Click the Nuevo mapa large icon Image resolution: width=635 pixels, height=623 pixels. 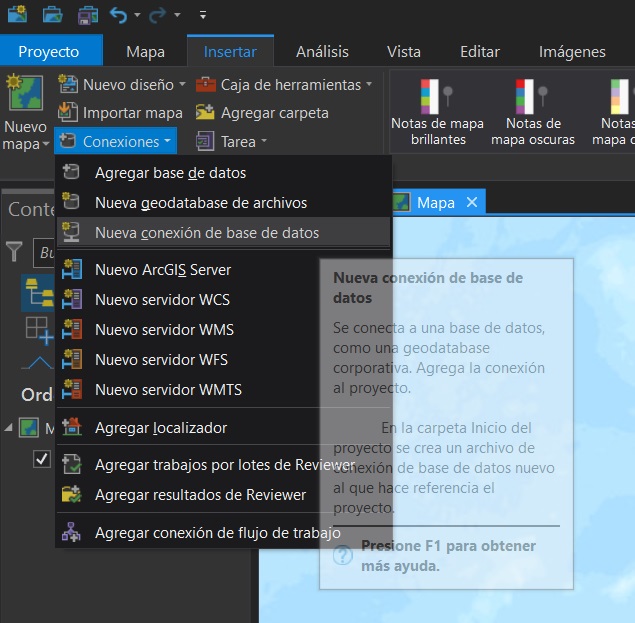[25, 93]
